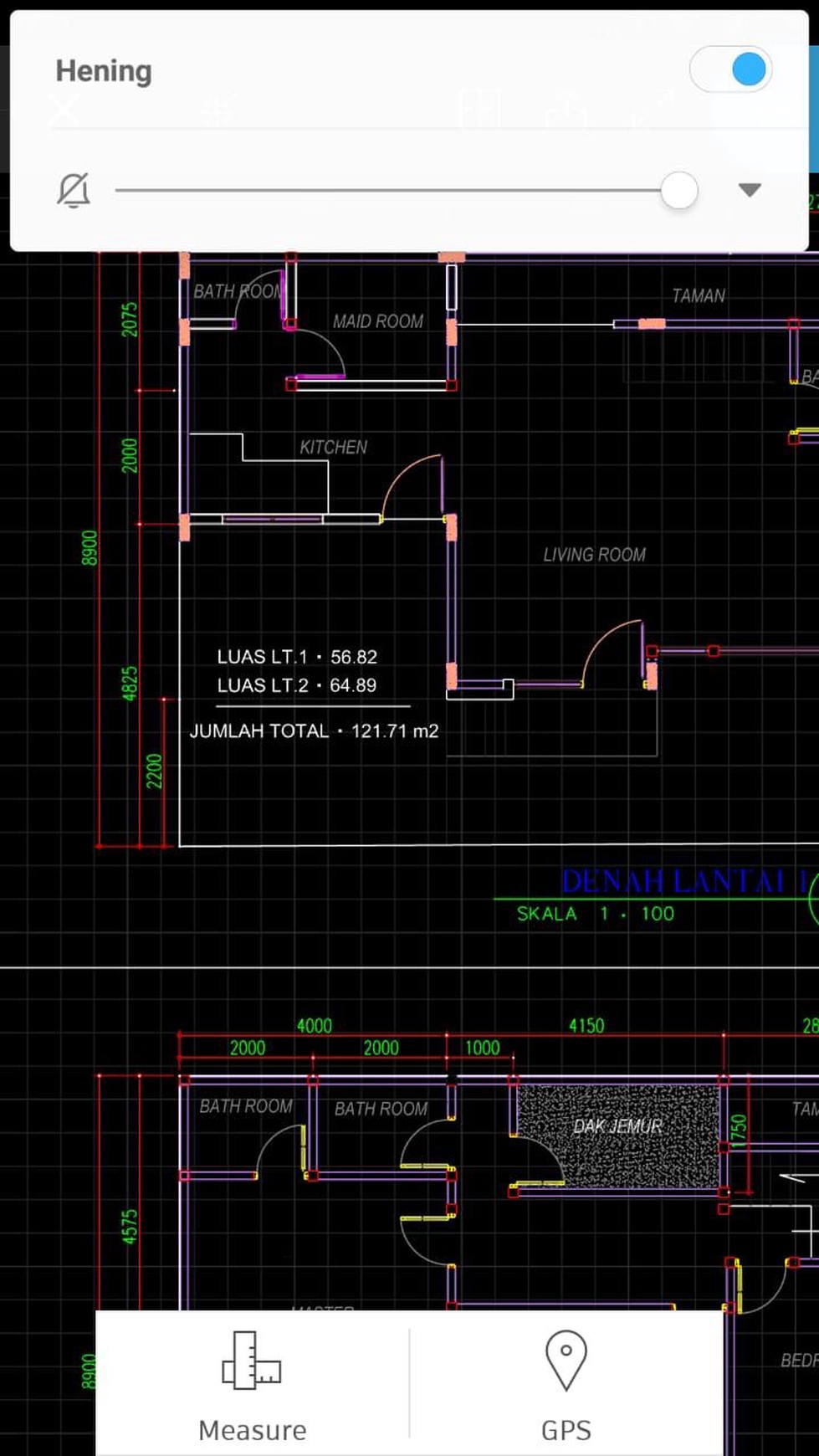Select the 4825 vertical dimension text
This screenshot has height=1456, width=819.
coord(130,684)
